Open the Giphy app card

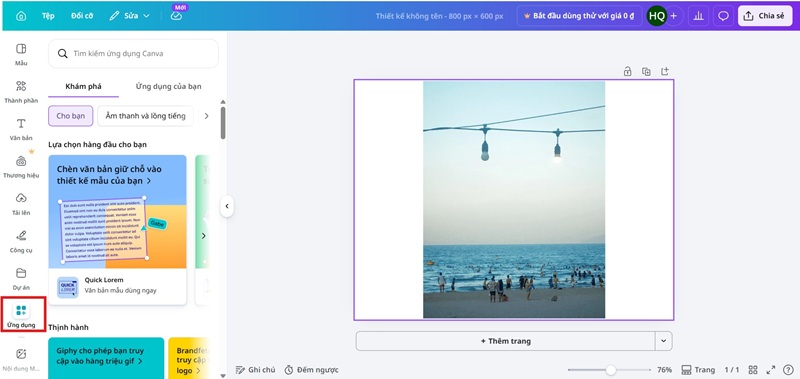coord(106,358)
